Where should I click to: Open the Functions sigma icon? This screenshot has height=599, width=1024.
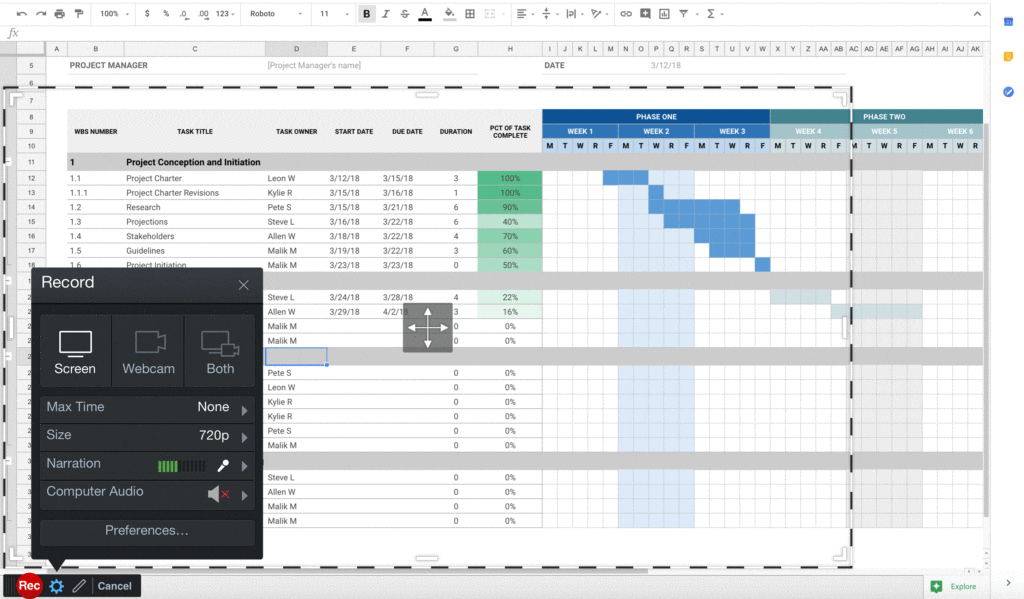[x=711, y=14]
